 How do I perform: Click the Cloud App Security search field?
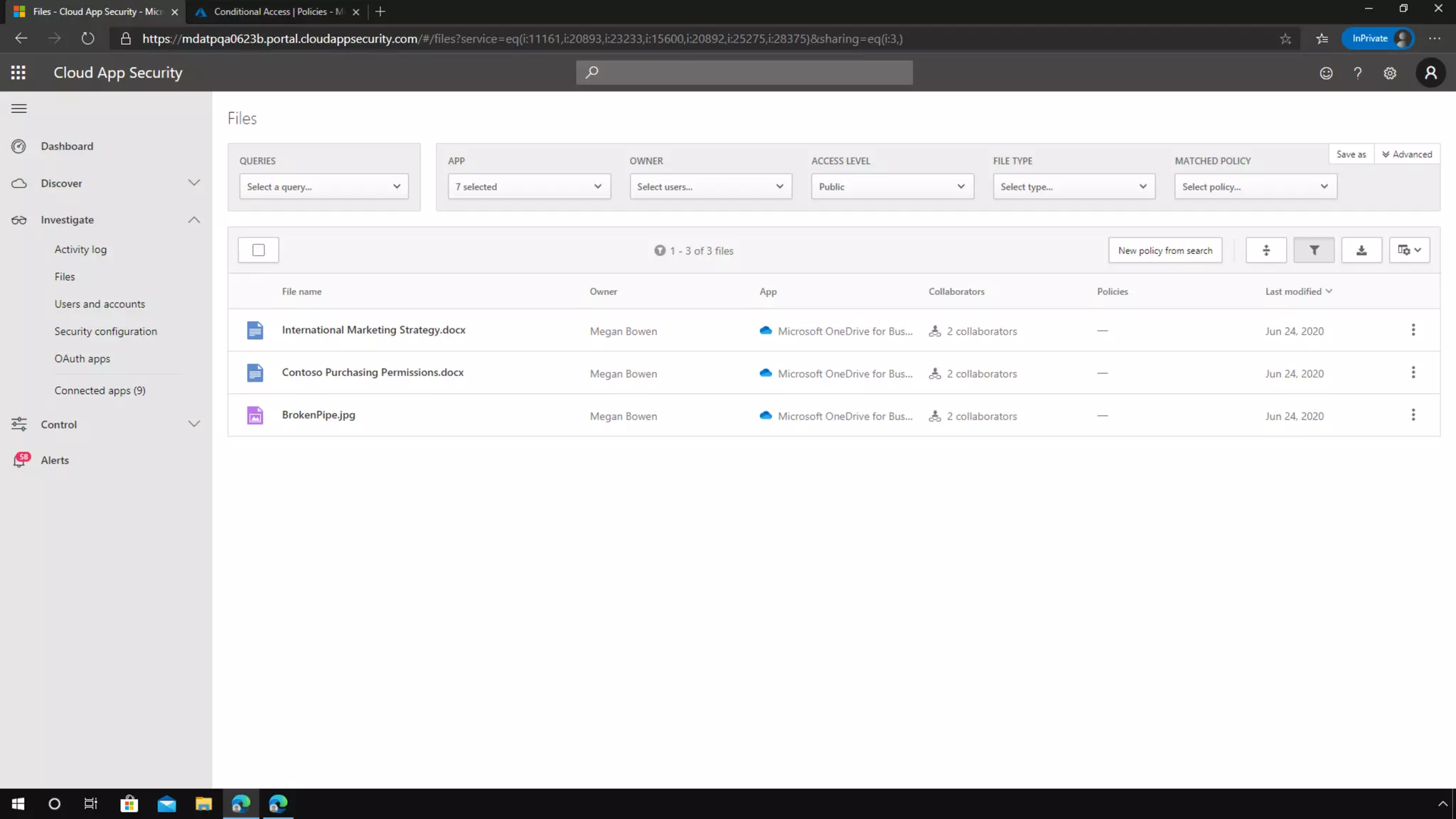pyautogui.click(x=744, y=73)
